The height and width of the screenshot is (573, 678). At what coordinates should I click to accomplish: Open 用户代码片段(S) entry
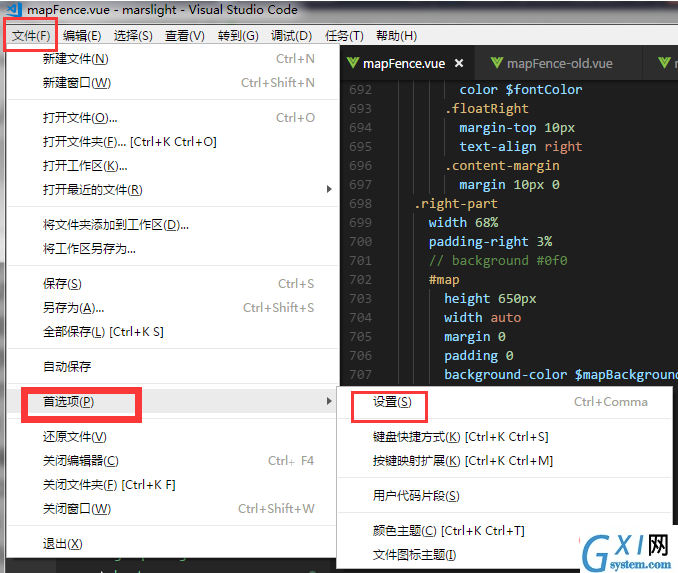point(505,496)
